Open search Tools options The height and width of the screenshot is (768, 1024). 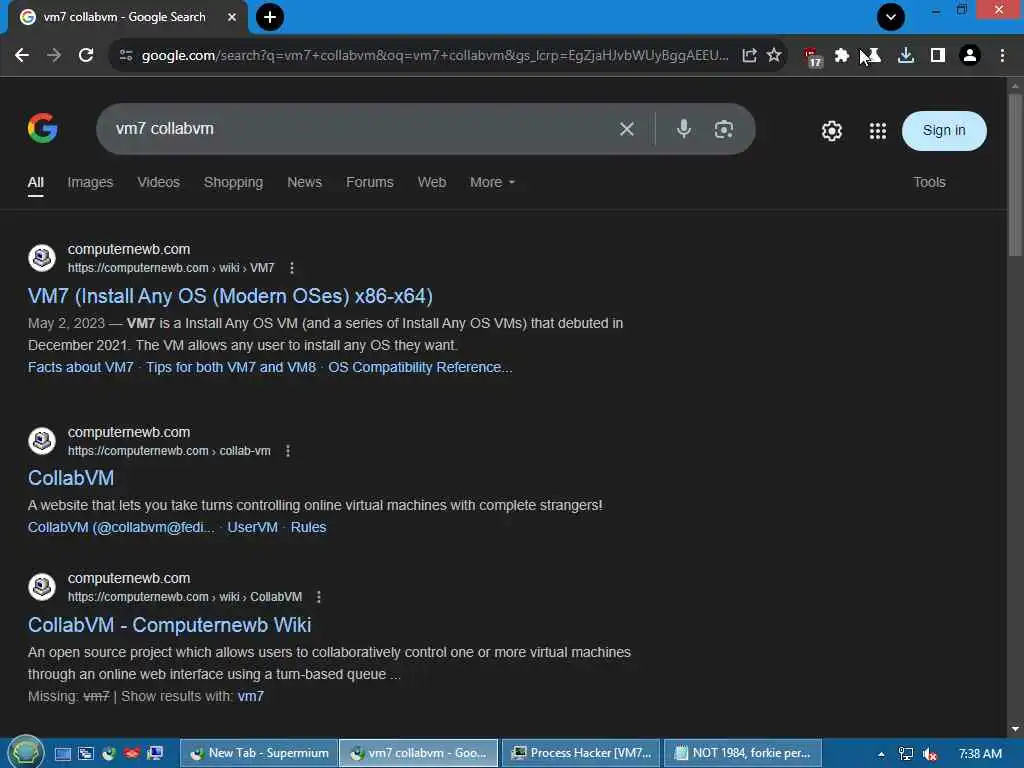pos(929,182)
